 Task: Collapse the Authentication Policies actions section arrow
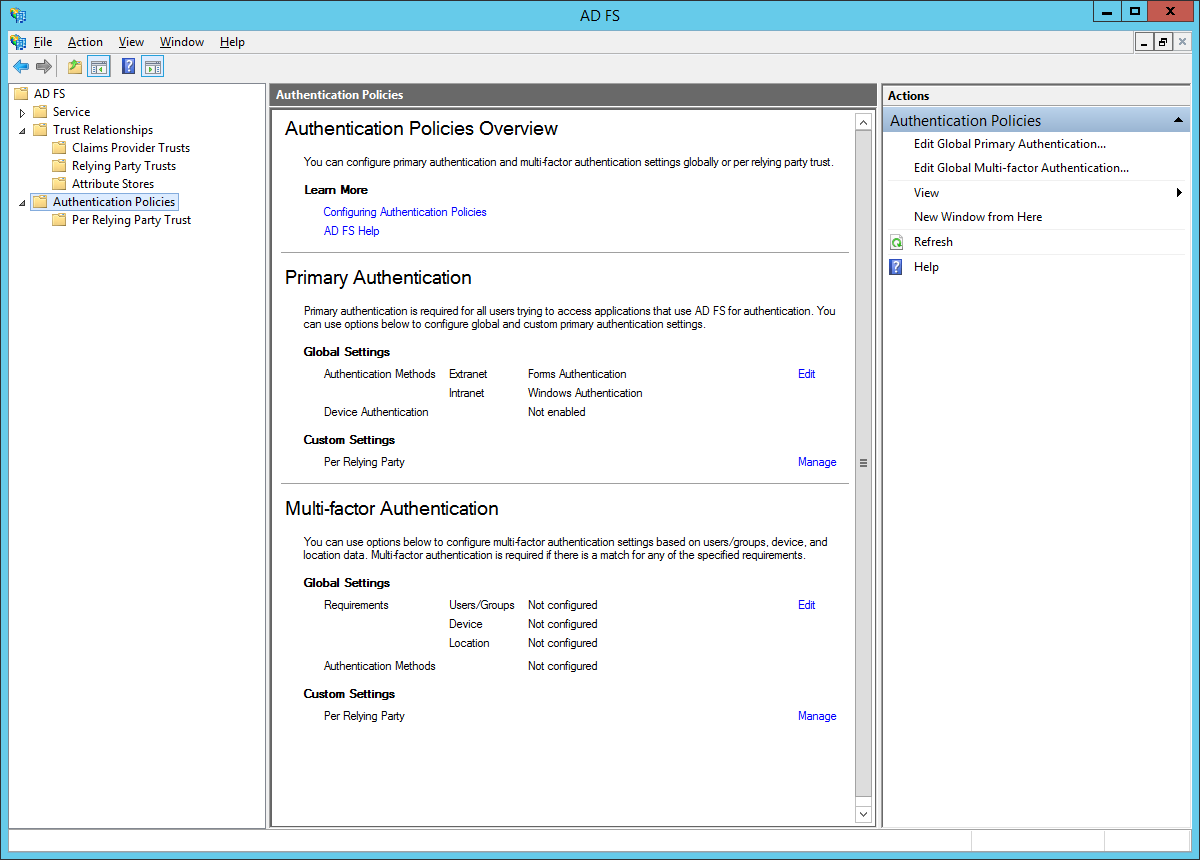pos(1179,121)
